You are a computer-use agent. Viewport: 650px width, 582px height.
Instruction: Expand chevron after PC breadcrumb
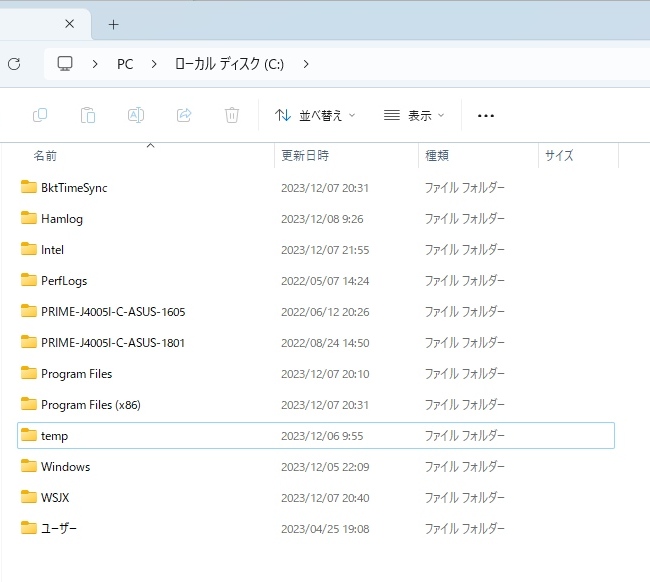click(x=154, y=64)
